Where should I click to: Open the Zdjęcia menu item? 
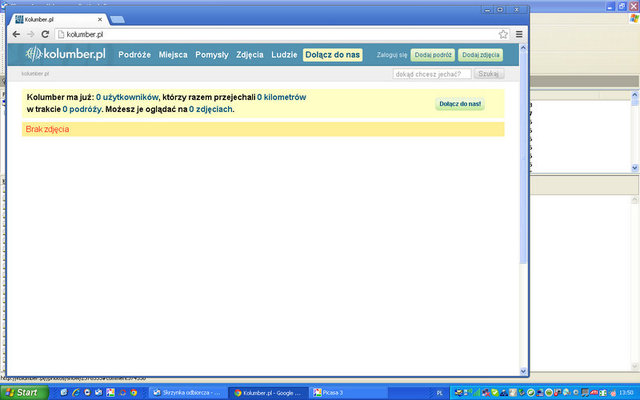[250, 55]
